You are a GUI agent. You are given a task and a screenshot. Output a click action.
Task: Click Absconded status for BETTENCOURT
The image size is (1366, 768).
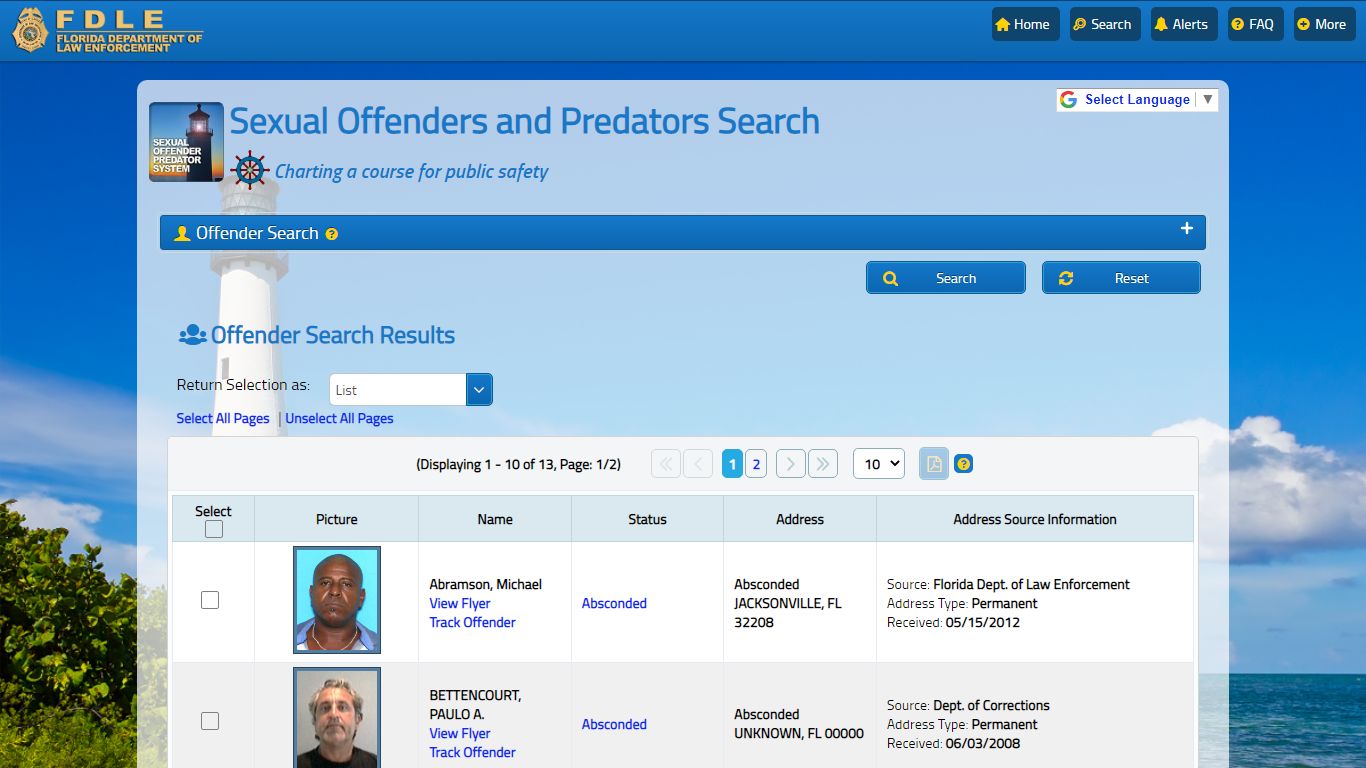pyautogui.click(x=614, y=724)
